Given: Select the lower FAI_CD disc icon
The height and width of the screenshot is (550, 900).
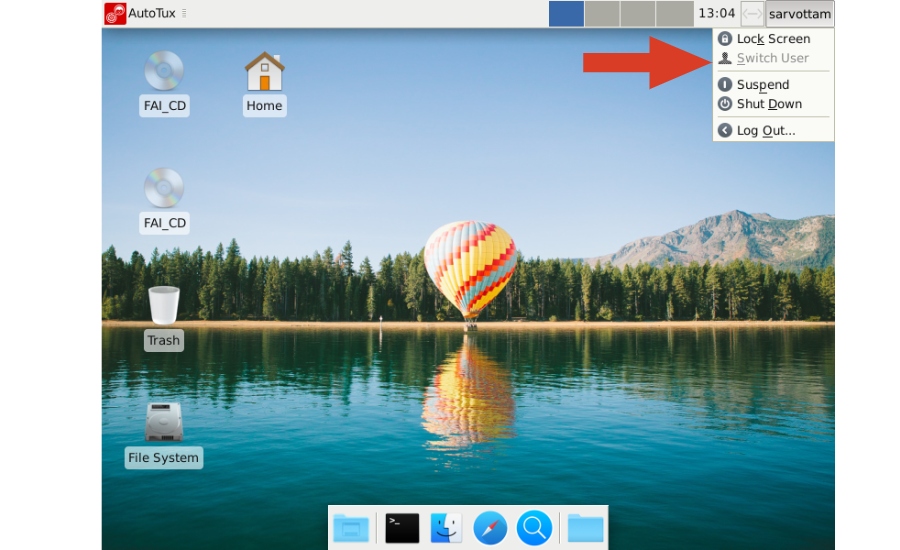Looking at the screenshot, I should [164, 188].
